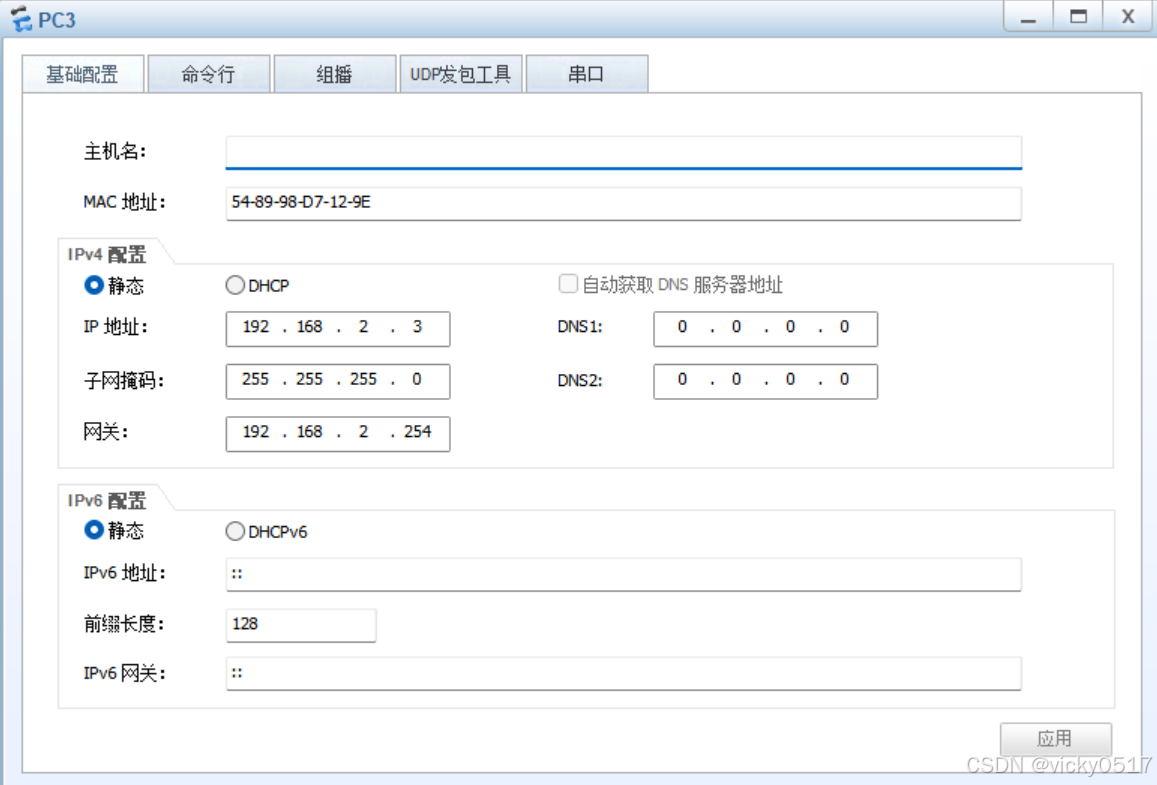Select IPv4 静态 radio button
This screenshot has width=1157, height=785.
94,285
